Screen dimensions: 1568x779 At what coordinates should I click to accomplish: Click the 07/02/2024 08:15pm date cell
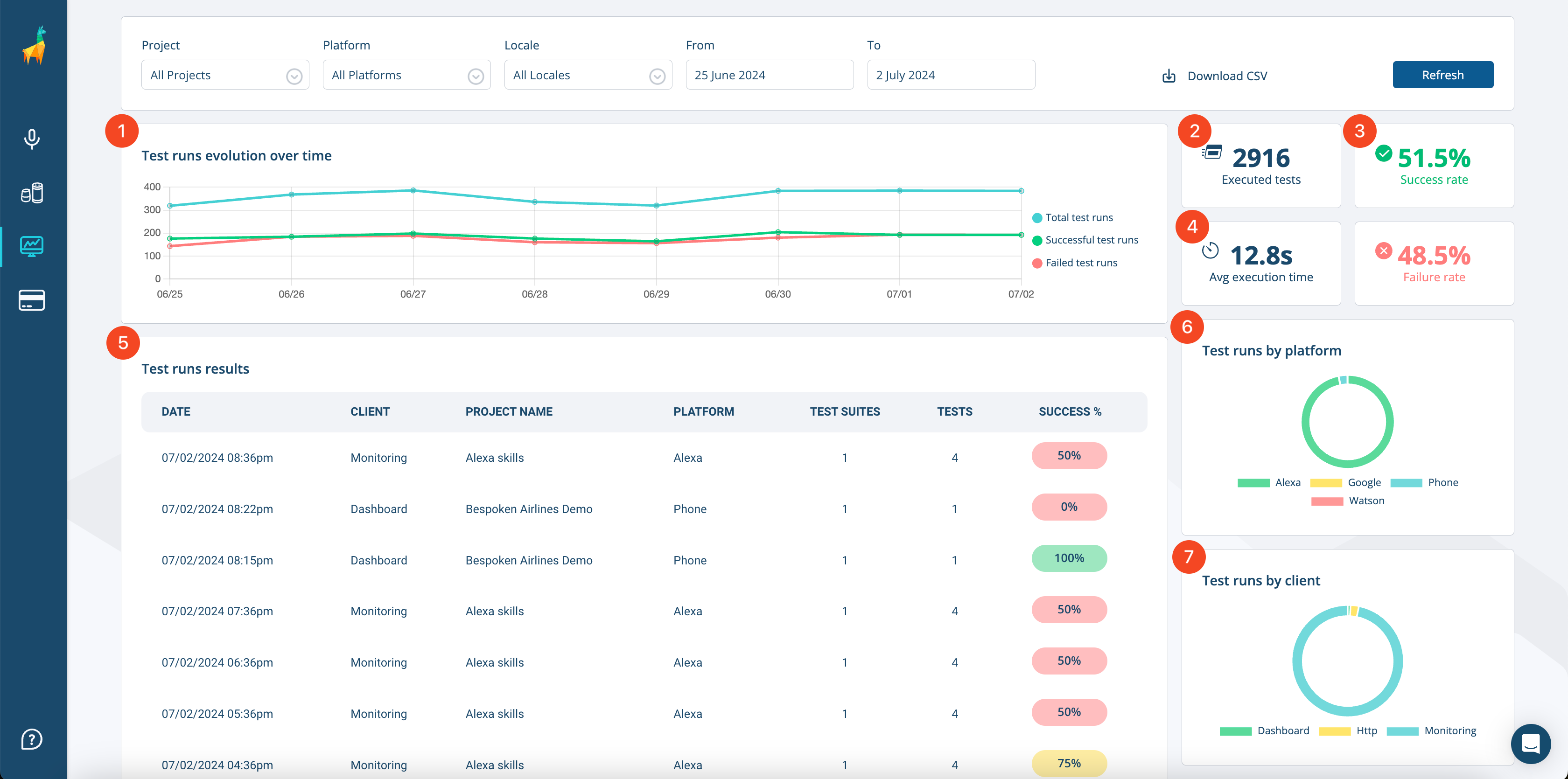click(x=217, y=561)
